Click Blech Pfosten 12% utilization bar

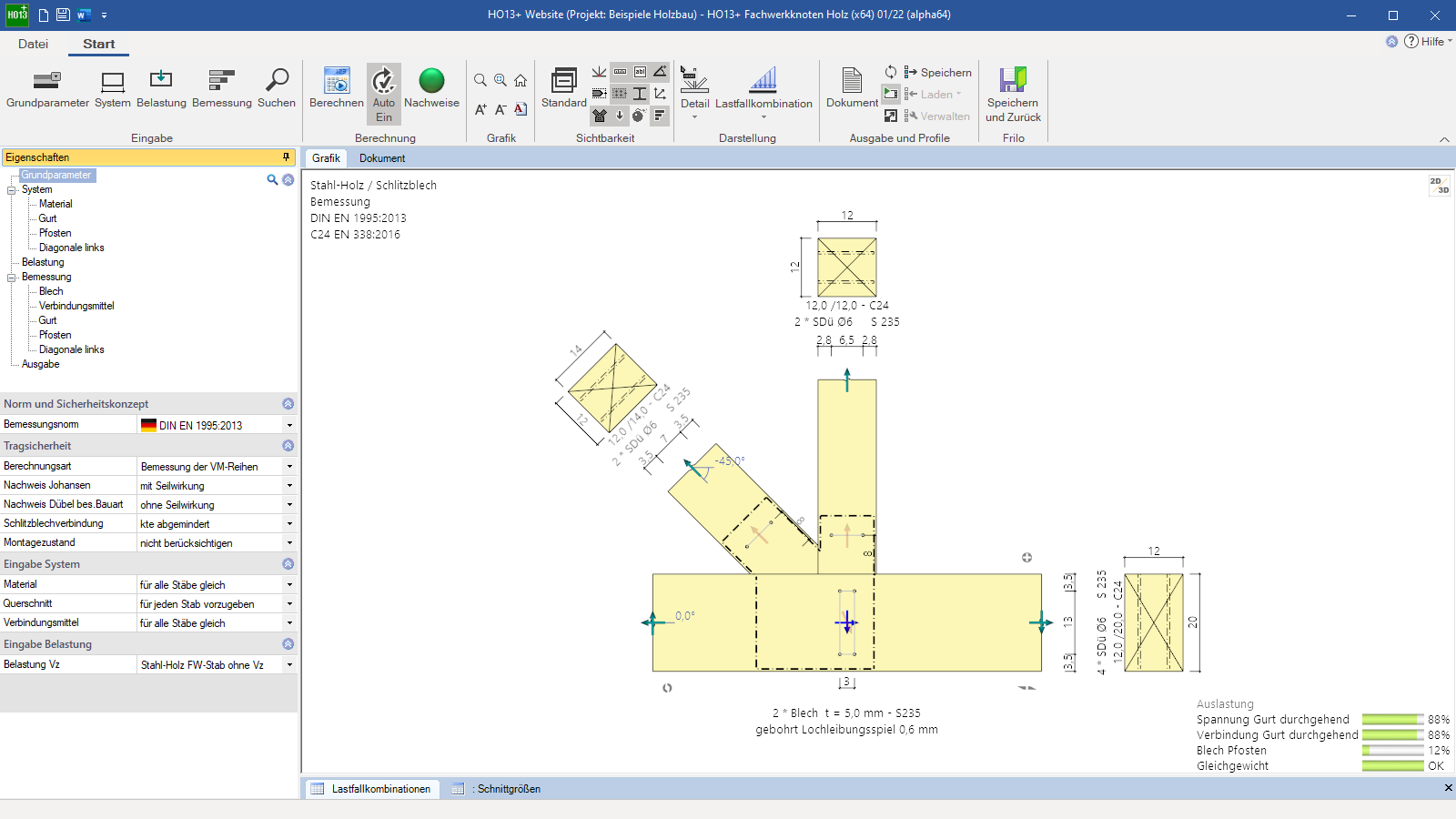click(1392, 750)
